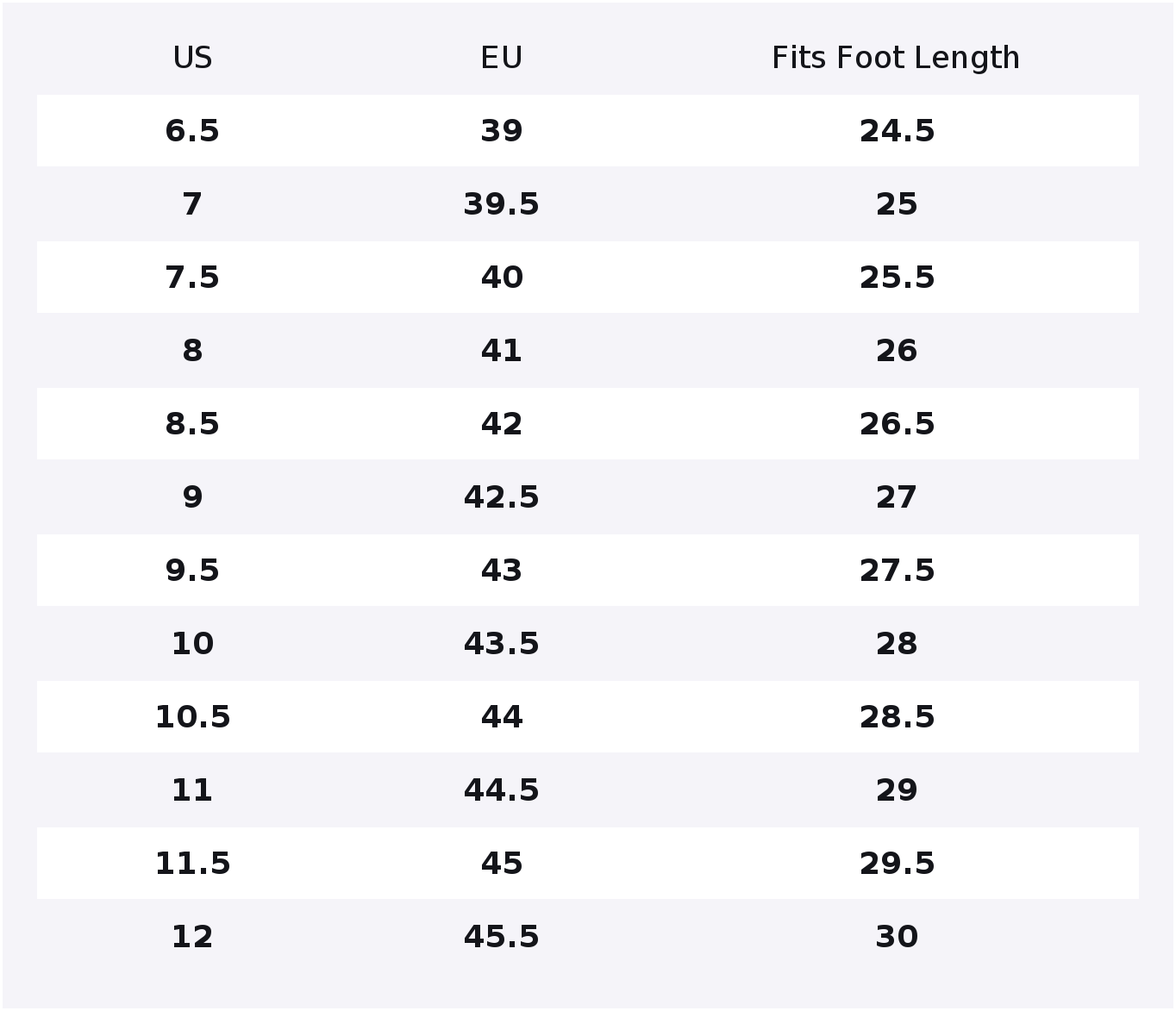1176x1011 pixels.
Task: Select EU size 43.5 cell
Action: click(x=501, y=644)
